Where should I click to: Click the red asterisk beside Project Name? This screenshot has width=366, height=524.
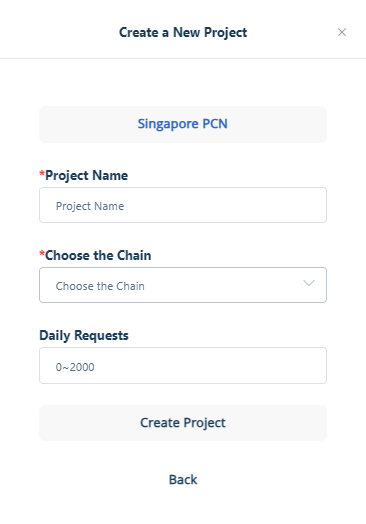42,174
